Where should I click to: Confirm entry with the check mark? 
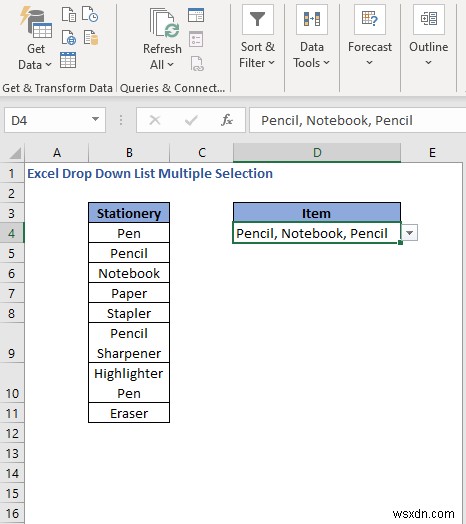tap(191, 120)
